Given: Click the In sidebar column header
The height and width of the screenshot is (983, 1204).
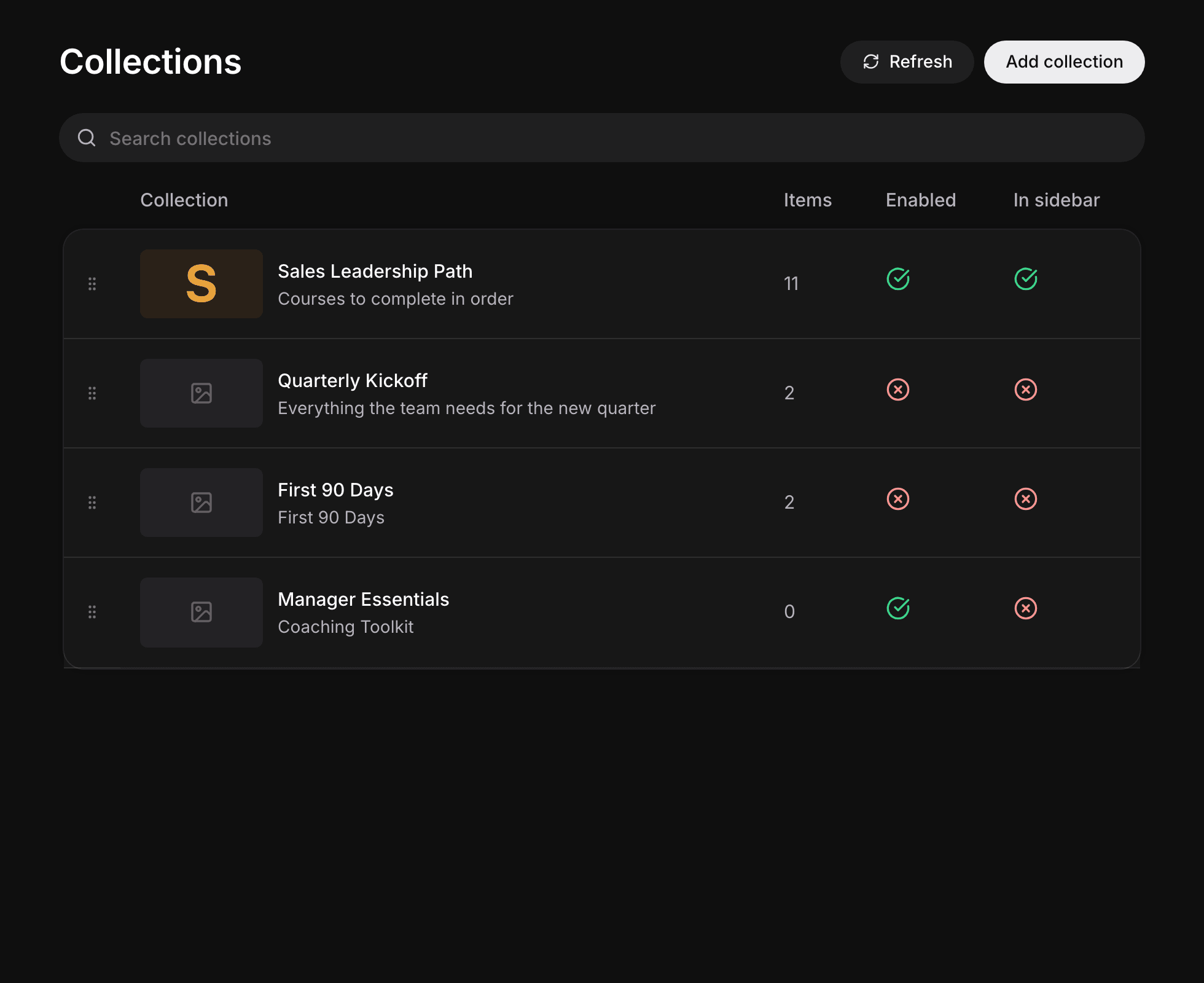Looking at the screenshot, I should click(x=1057, y=200).
